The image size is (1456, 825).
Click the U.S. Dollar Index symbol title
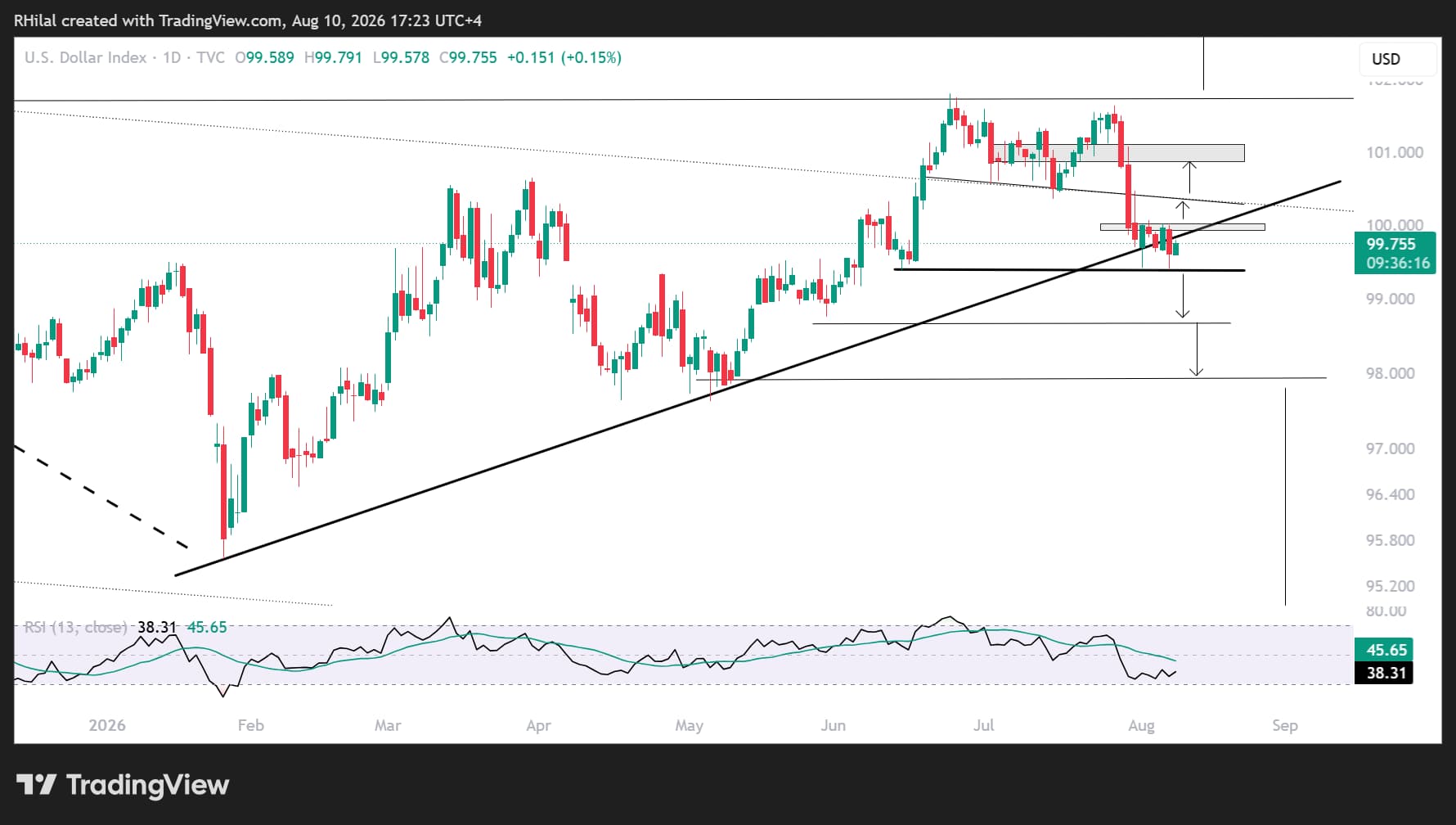click(x=85, y=57)
